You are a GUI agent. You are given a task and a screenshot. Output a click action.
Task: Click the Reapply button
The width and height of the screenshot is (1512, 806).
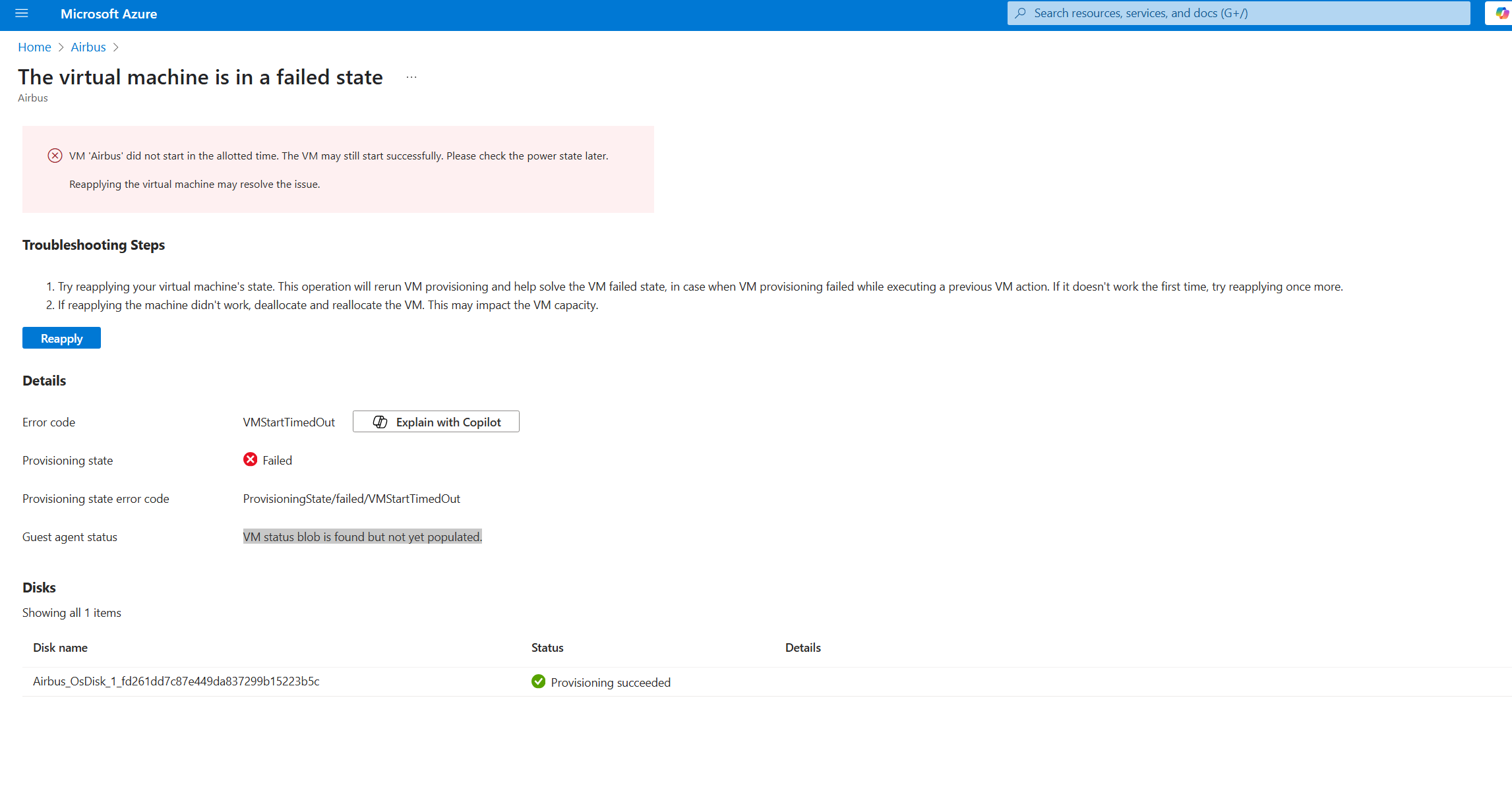61,338
